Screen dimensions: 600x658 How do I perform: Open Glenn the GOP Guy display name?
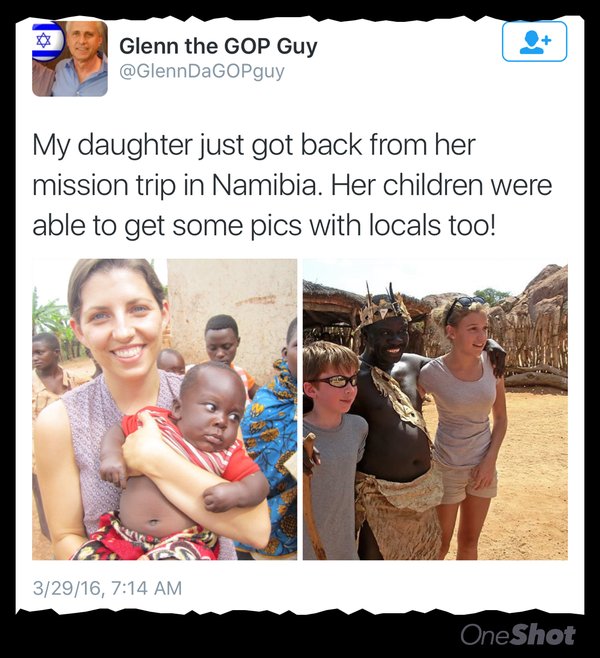click(218, 46)
